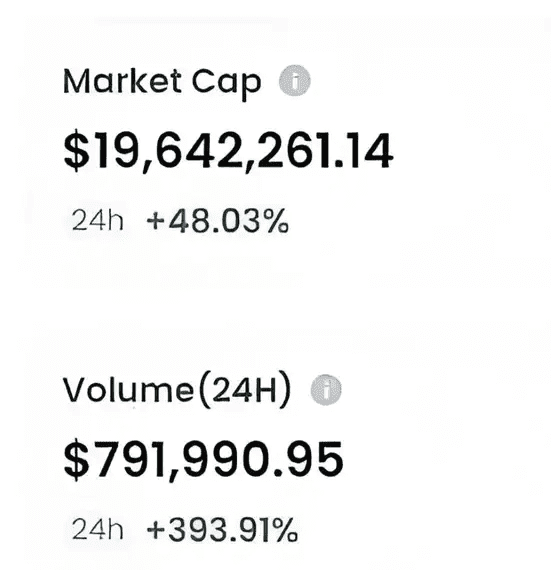Viewport: 551px width, 570px height.
Task: Open the timeframe selector next to +48.03%
Action: pos(97,220)
